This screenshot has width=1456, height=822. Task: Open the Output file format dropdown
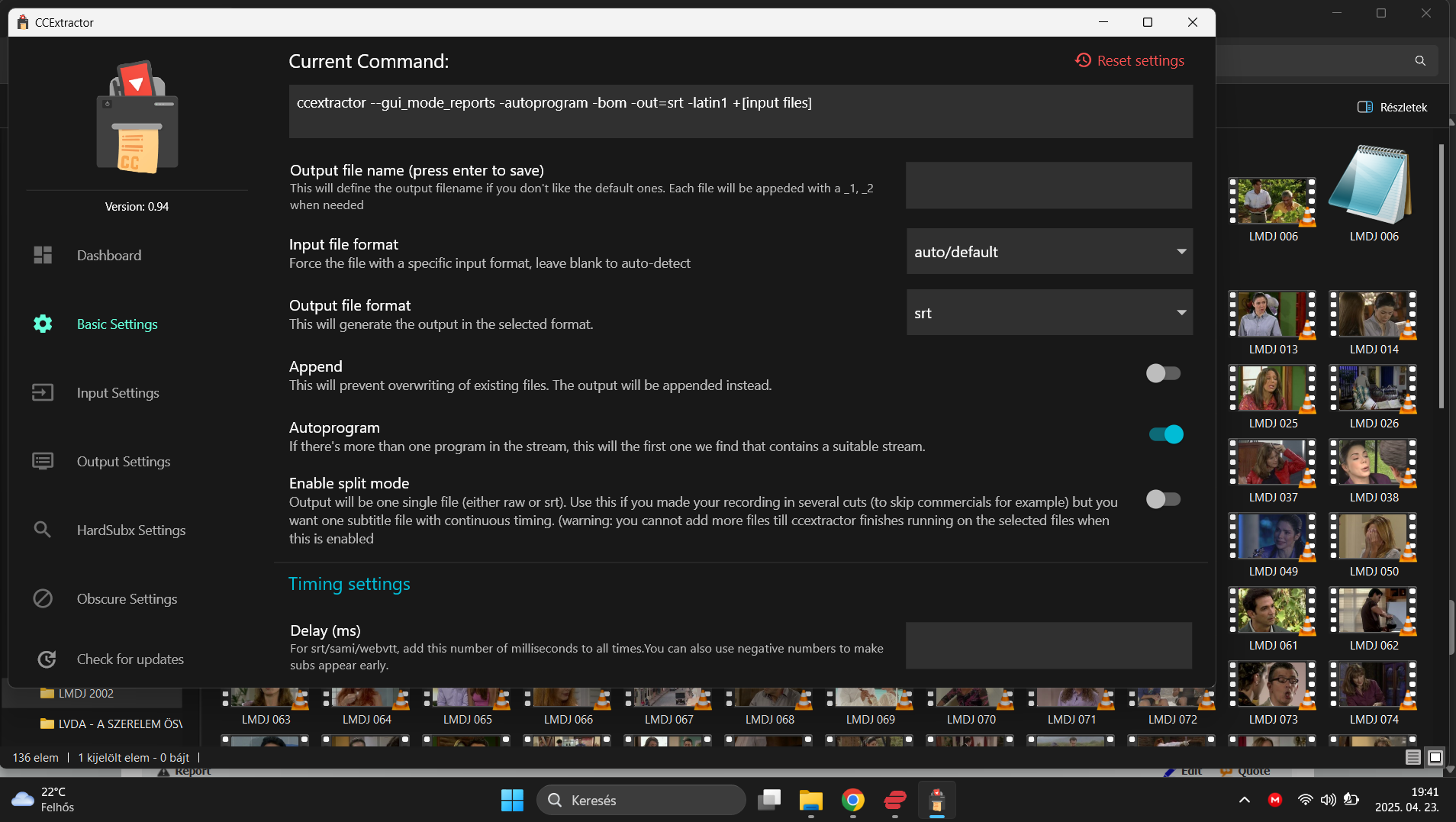point(1049,312)
